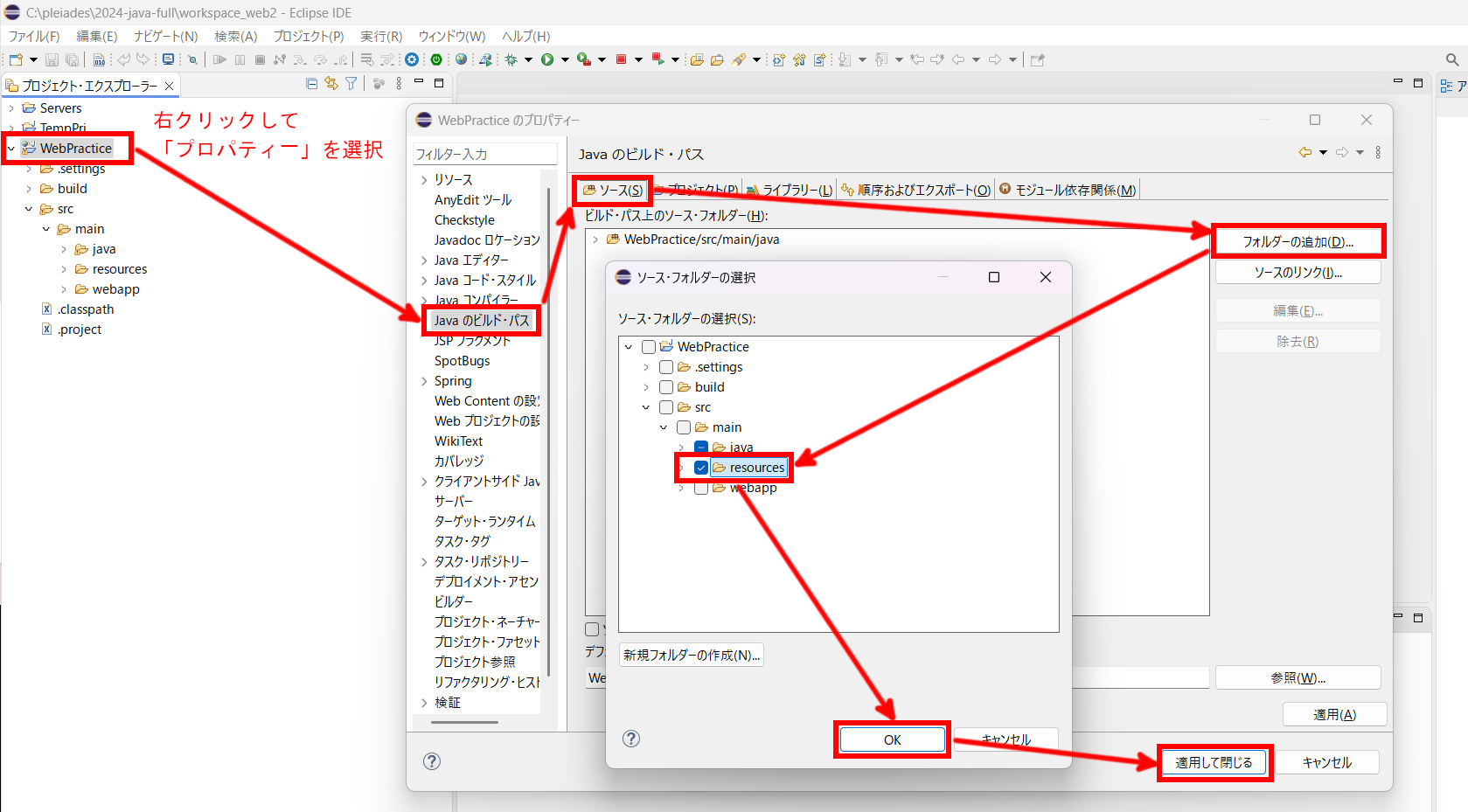
Task: Click inside the フィルター入力 field
Action: 484,153
